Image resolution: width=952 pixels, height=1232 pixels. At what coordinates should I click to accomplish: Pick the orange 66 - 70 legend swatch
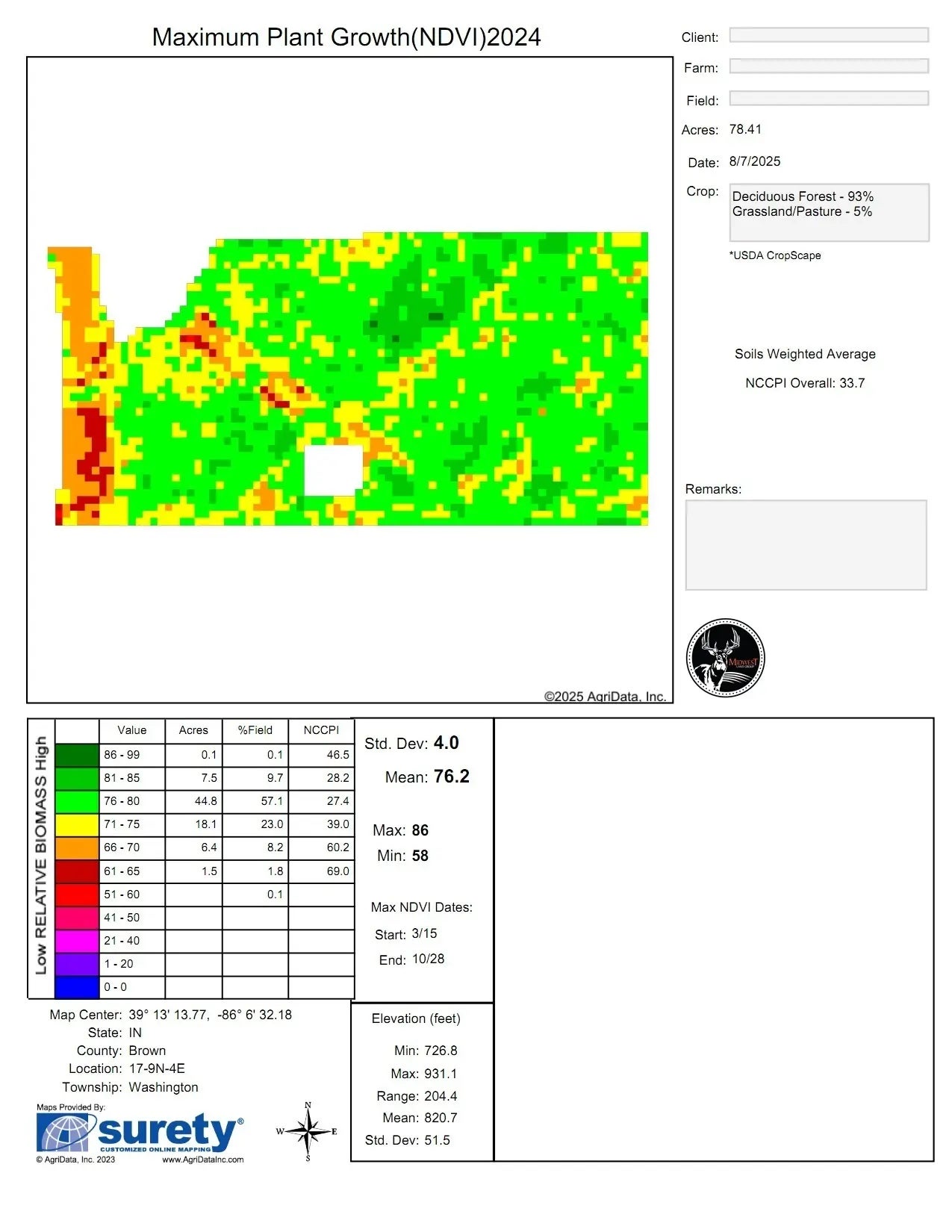(77, 847)
